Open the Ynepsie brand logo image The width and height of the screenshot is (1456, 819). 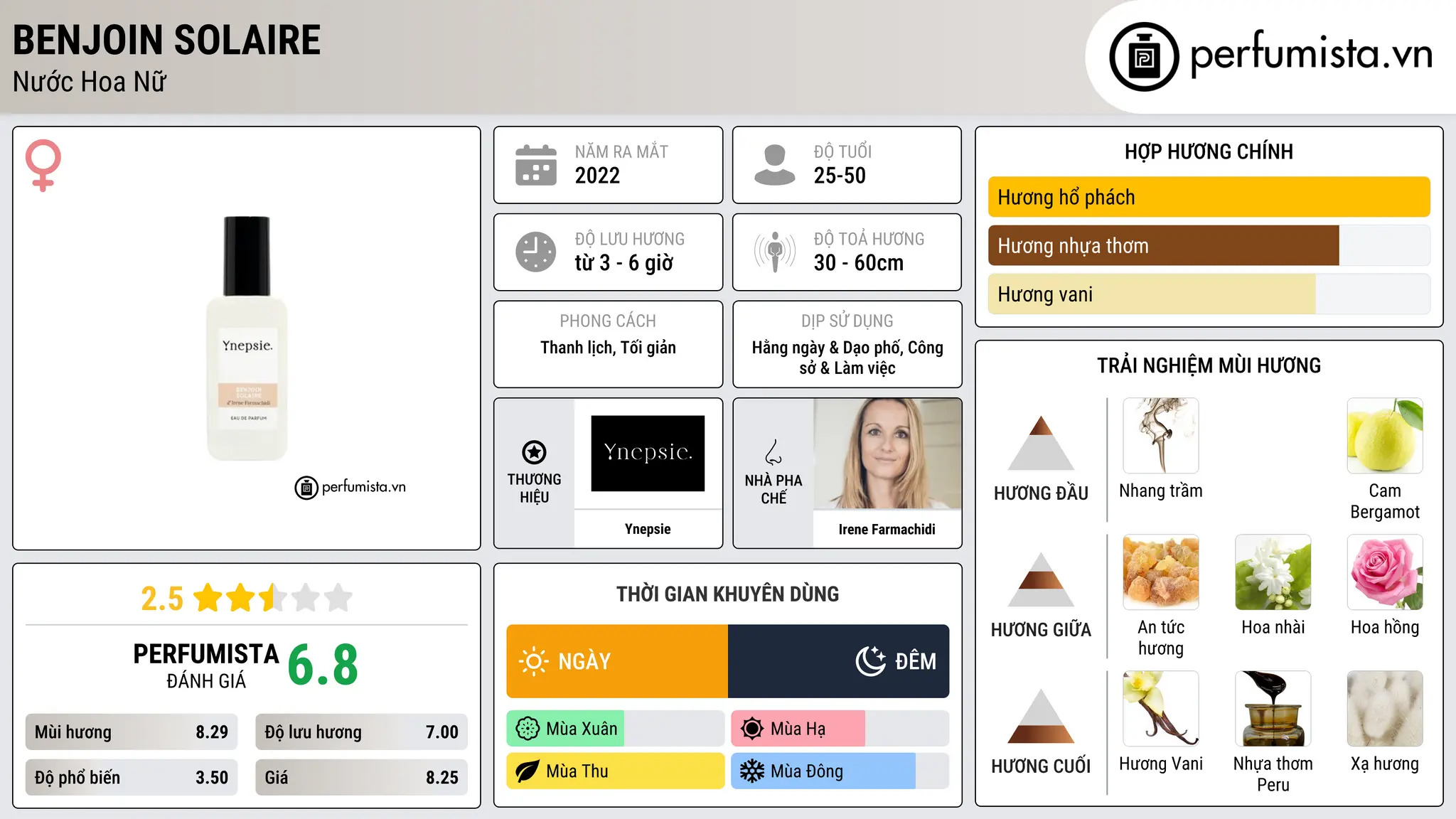pos(648,454)
